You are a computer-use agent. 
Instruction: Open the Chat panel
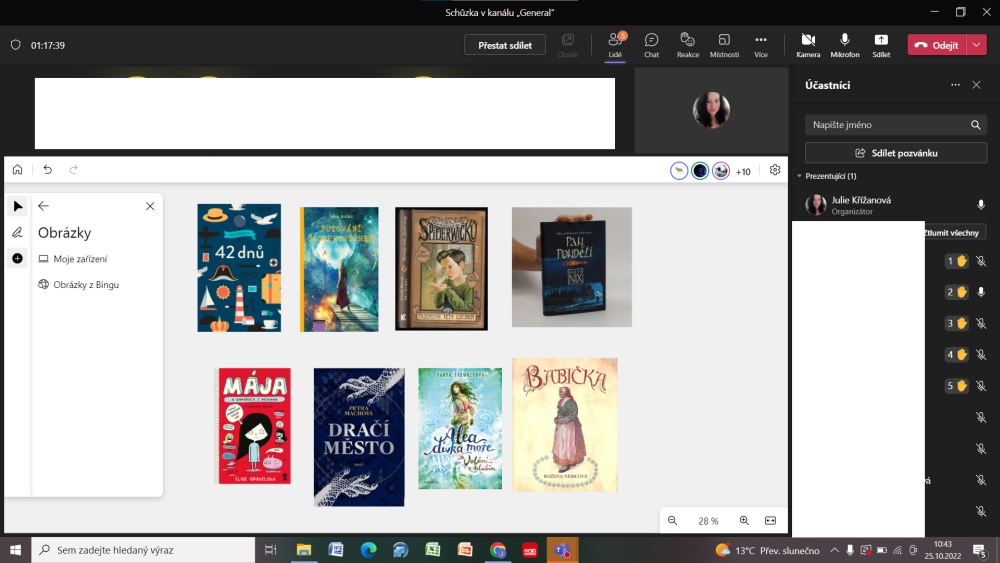(x=651, y=45)
